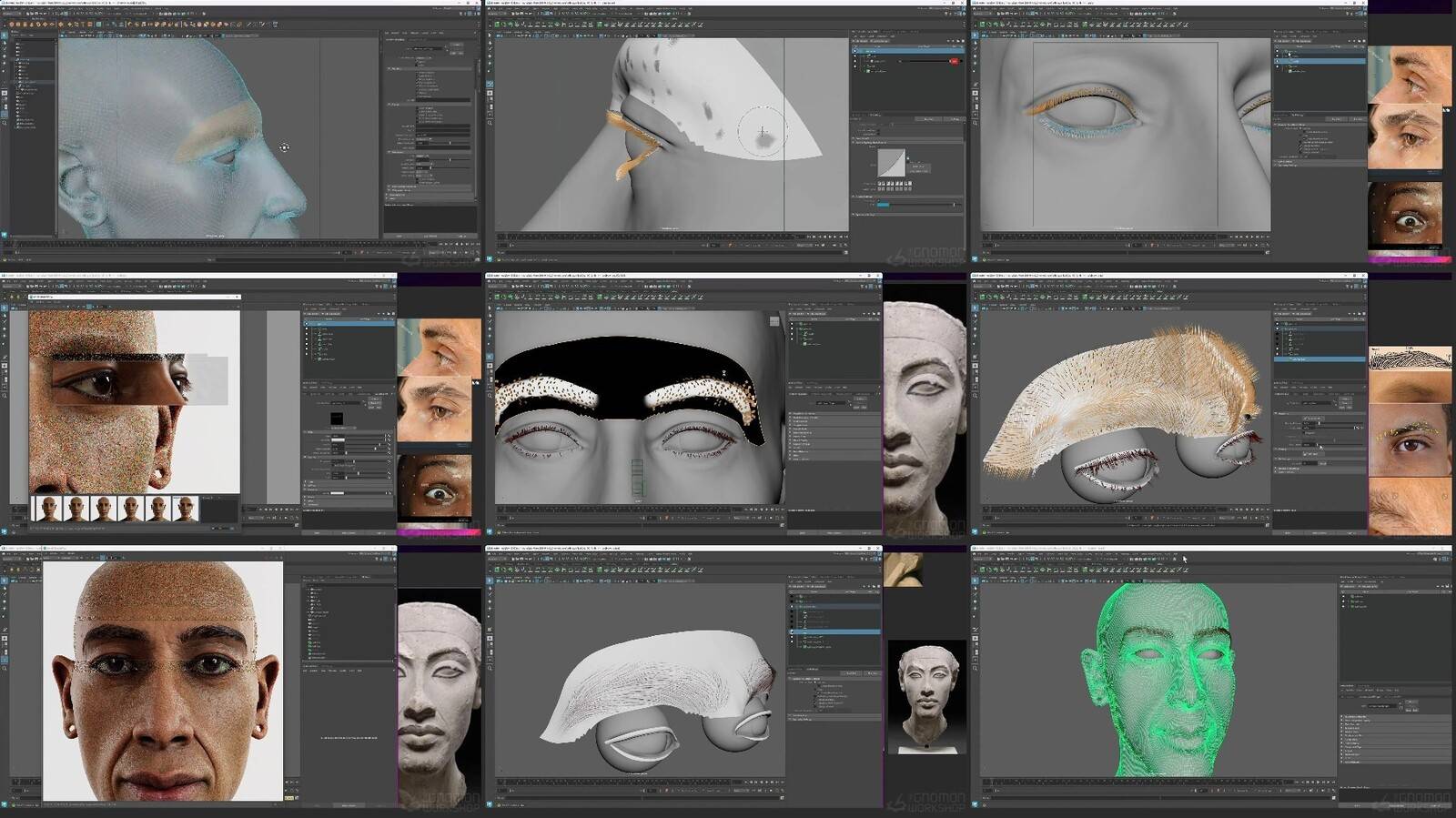Select highlighted blue description row in eyelash-painting window

pos(907,51)
